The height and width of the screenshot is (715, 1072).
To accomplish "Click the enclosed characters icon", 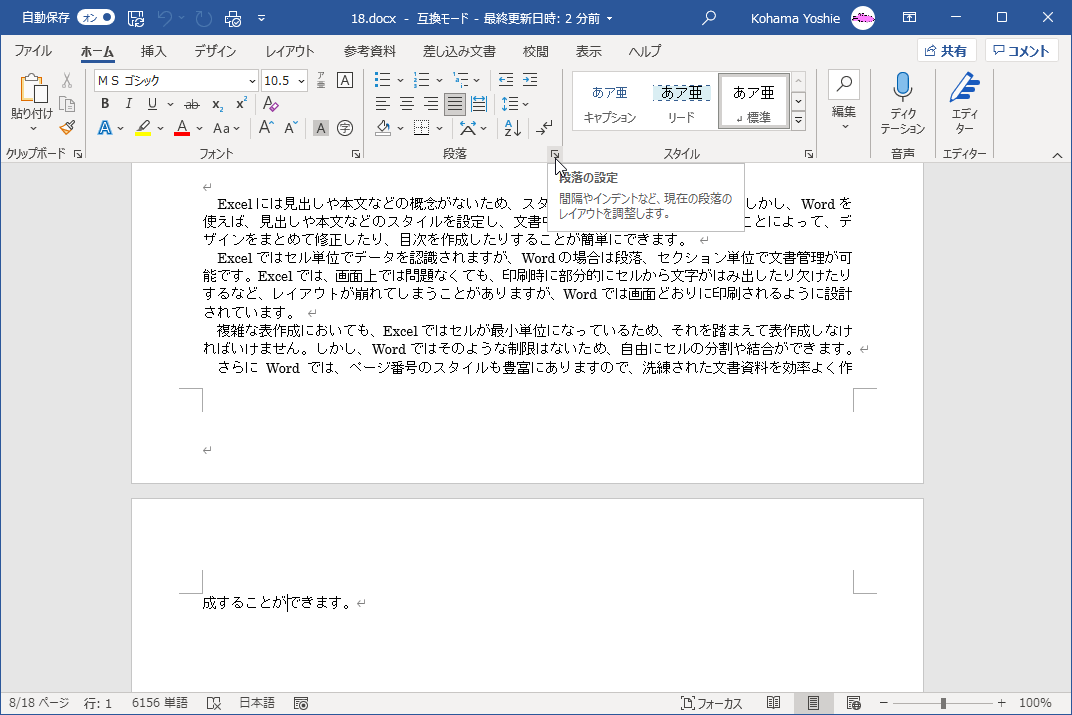I will click(x=345, y=128).
